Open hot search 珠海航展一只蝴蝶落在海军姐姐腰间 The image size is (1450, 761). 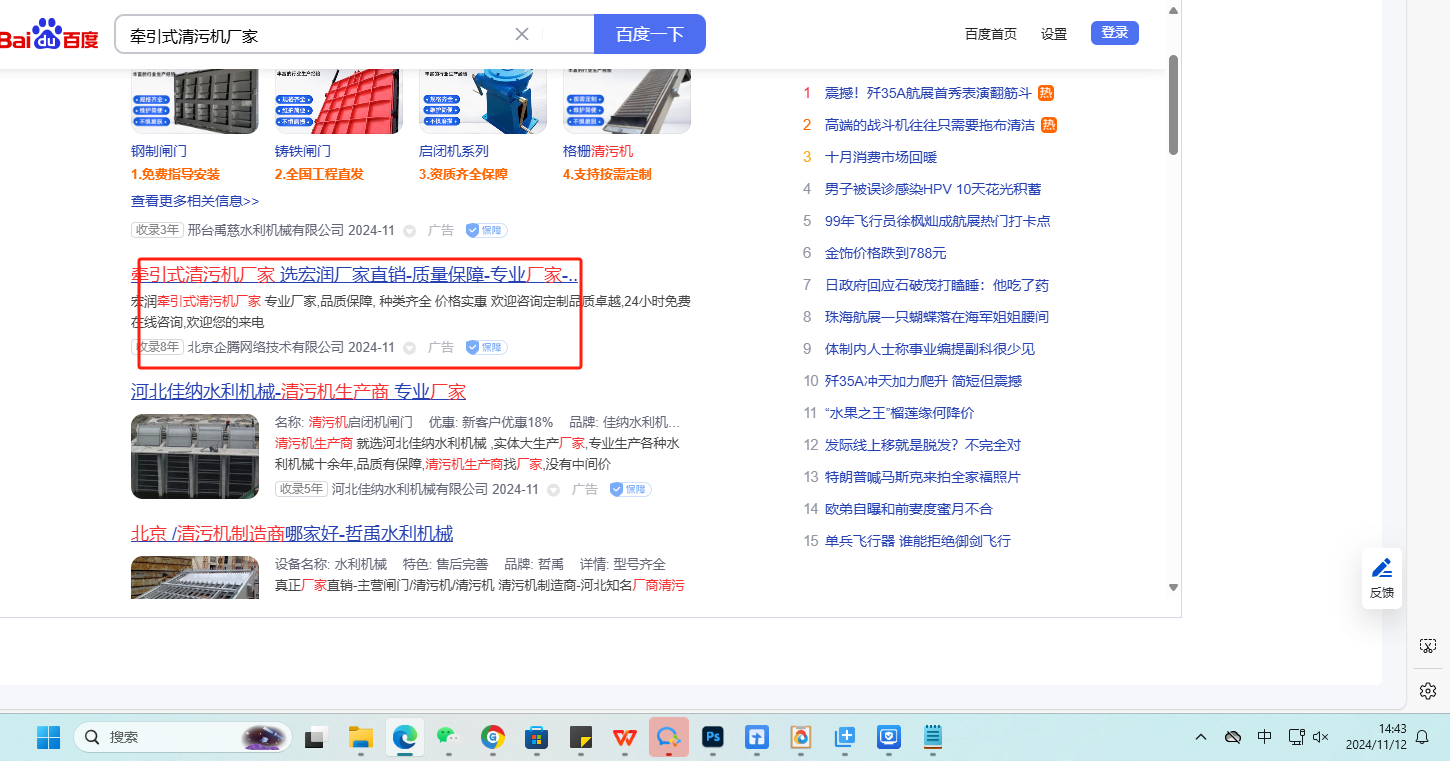pos(936,317)
